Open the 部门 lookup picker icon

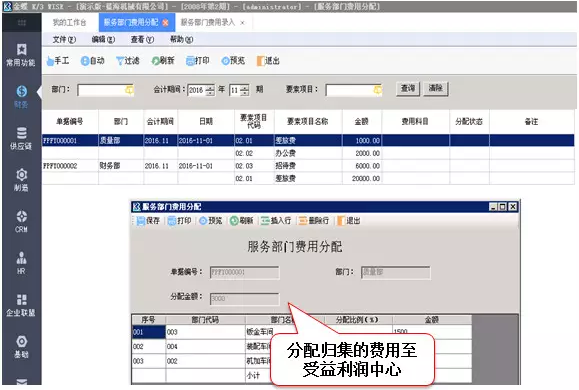[129, 90]
